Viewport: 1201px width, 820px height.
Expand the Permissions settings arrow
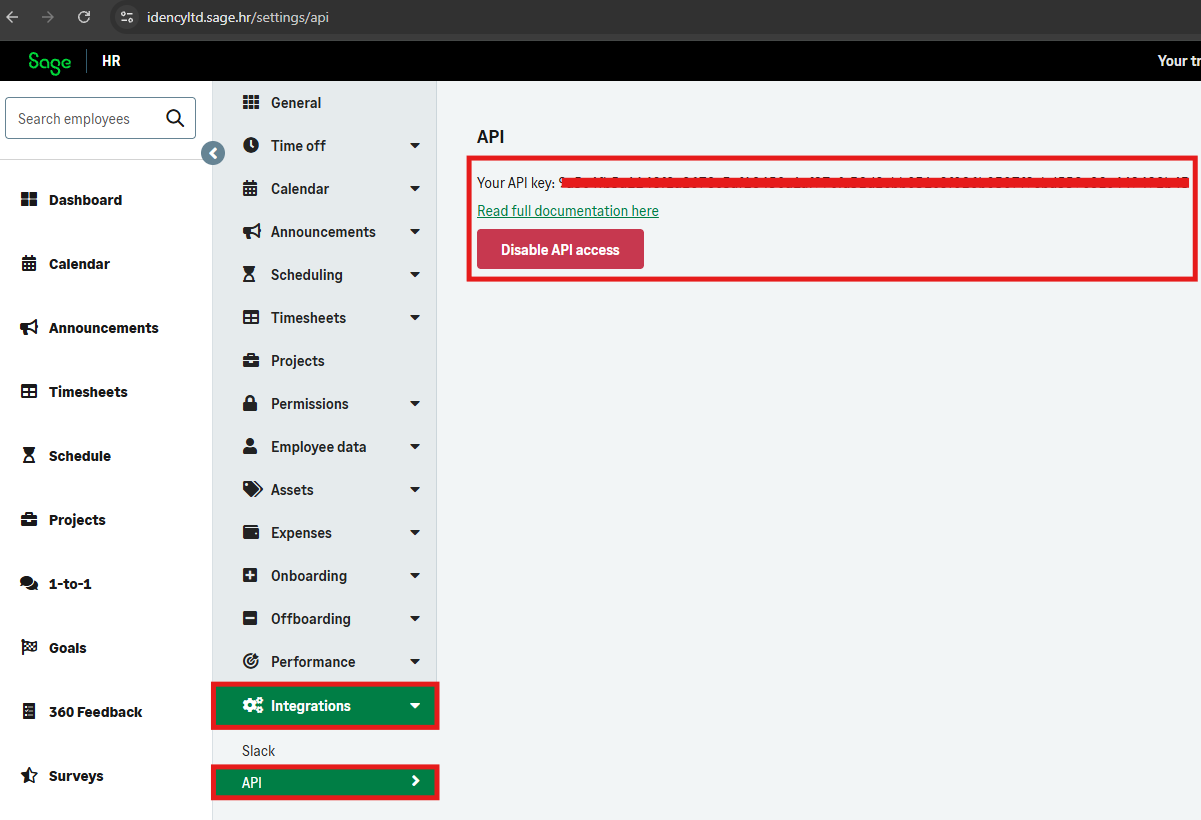point(415,404)
